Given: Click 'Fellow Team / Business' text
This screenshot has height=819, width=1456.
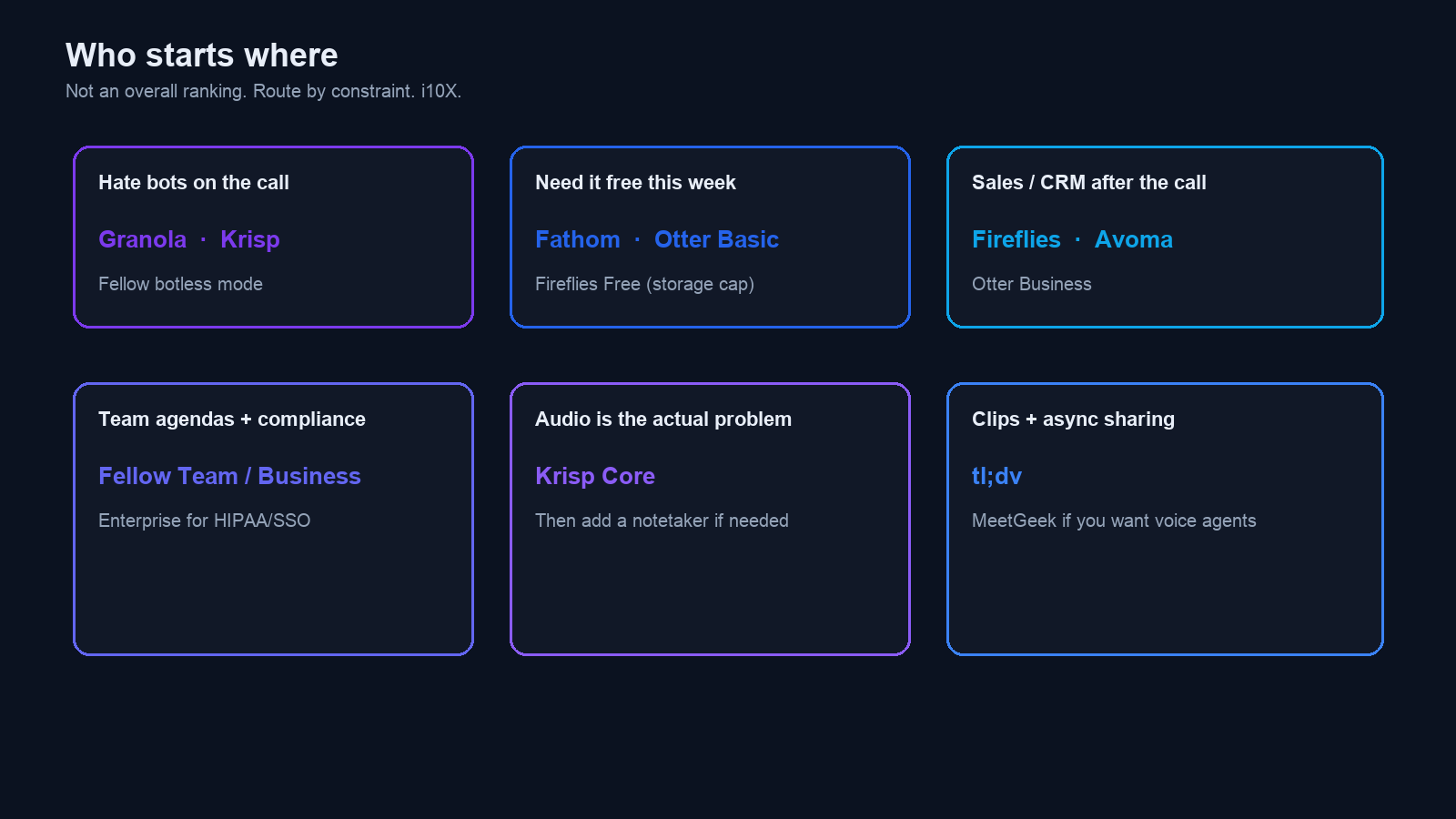Looking at the screenshot, I should [229, 476].
